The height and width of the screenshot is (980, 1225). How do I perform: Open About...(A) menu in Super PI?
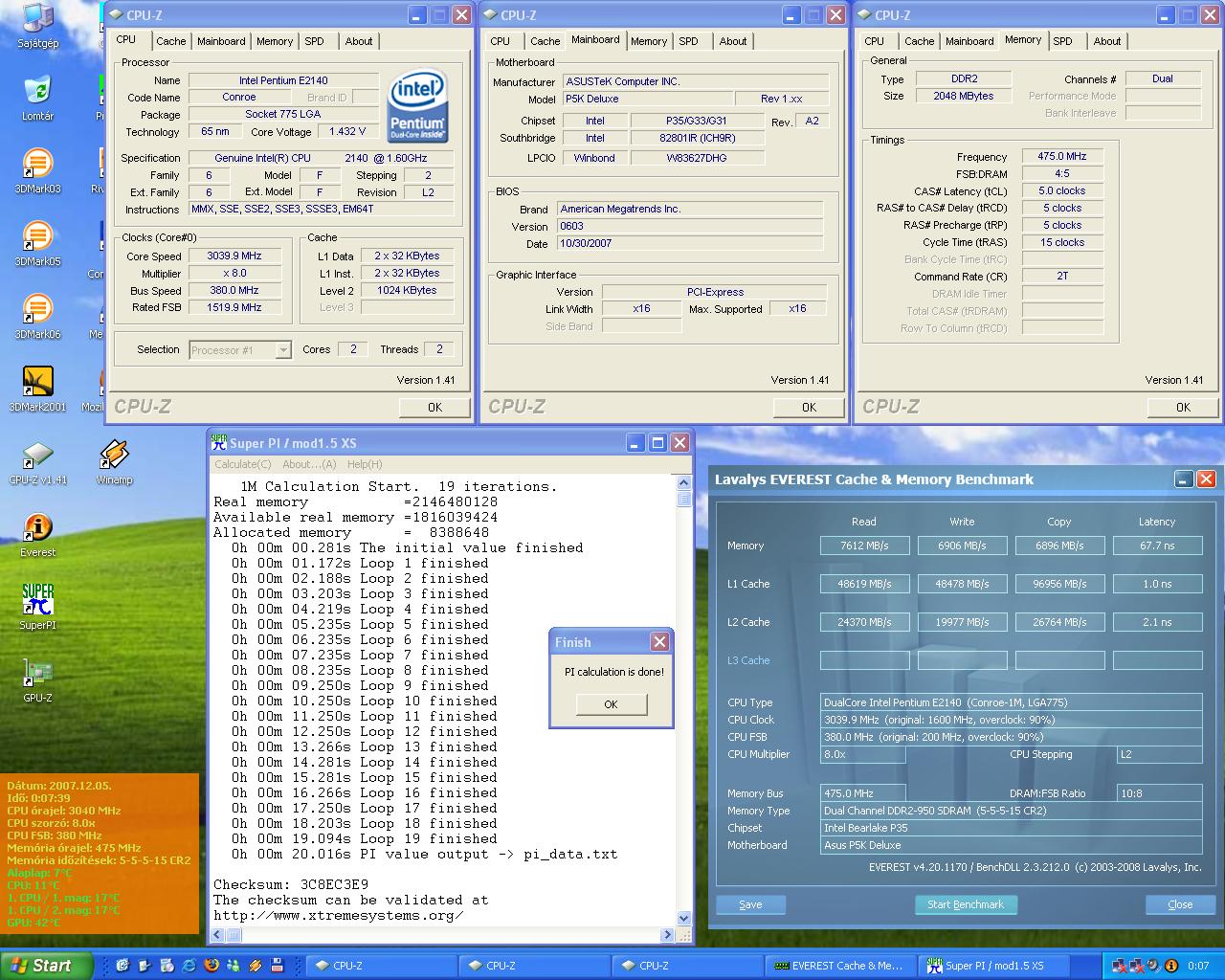309,464
